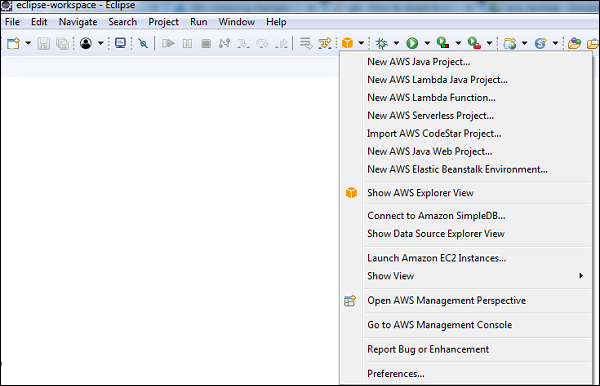600x386 pixels.
Task: Click the orange AWS cube toolbar icon
Action: (347, 43)
